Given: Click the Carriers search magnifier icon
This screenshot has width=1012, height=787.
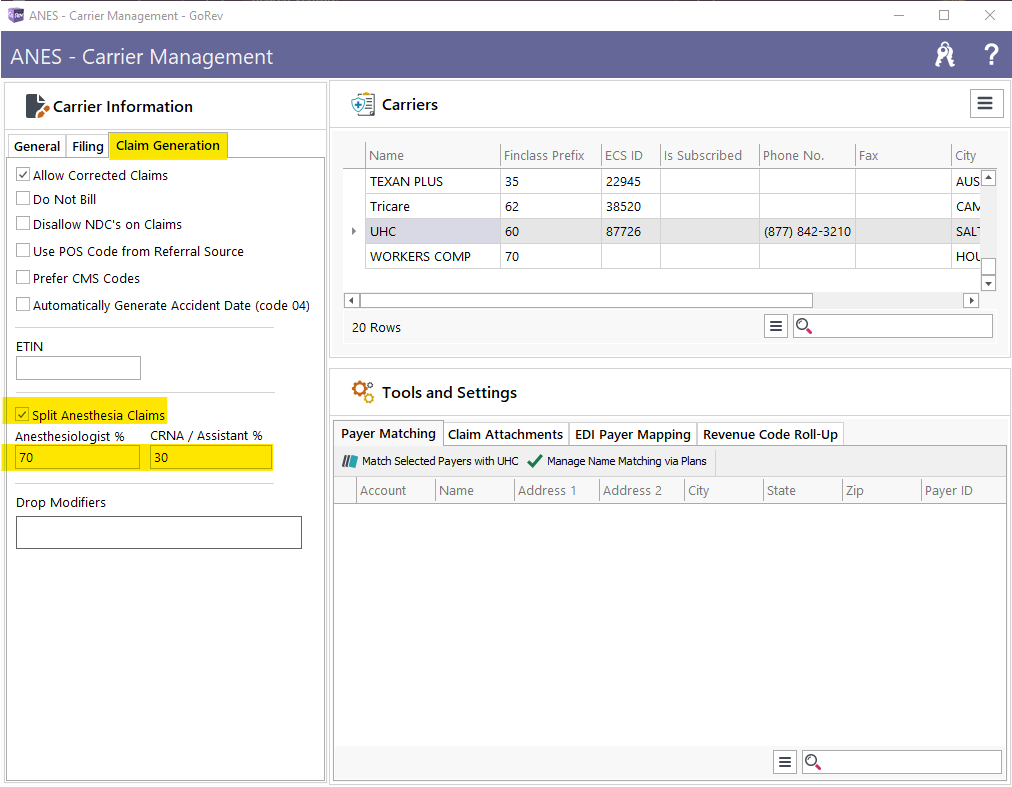Looking at the screenshot, I should 804,327.
